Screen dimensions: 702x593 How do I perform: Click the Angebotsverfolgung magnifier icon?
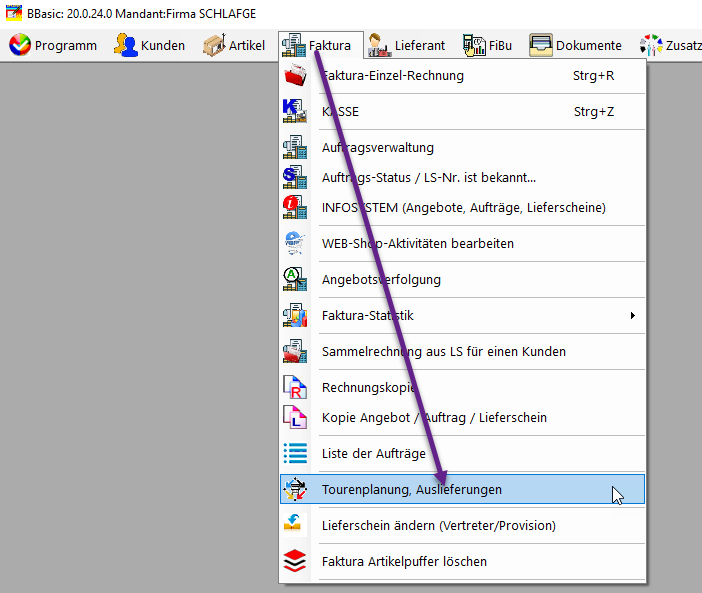[295, 279]
